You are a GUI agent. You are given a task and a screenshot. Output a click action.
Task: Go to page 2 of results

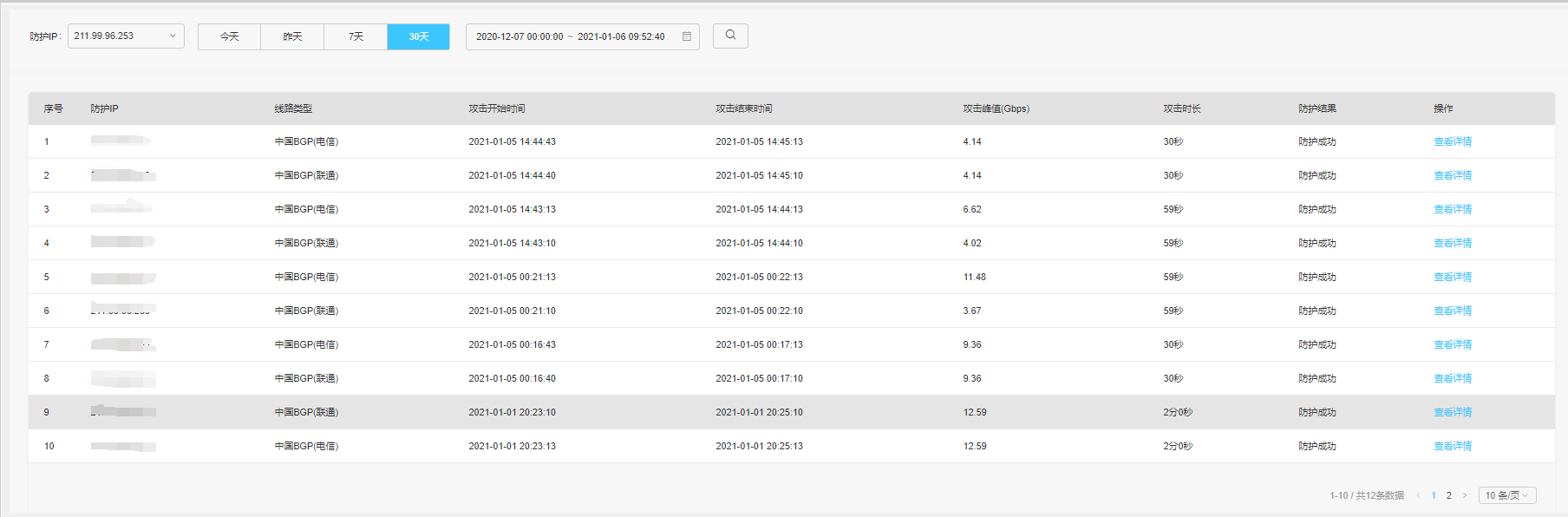(1448, 495)
